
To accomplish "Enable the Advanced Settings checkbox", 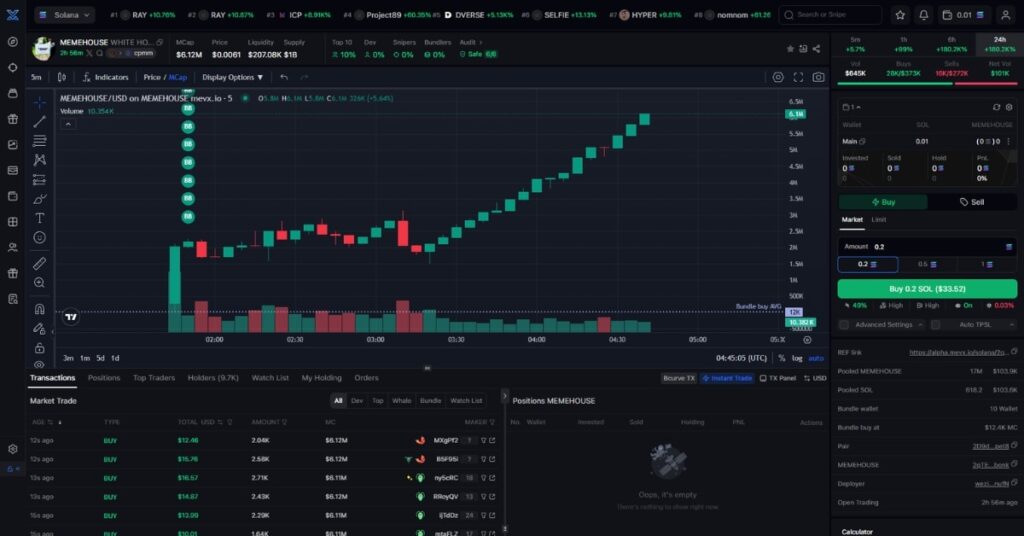I will pyautogui.click(x=844, y=324).
